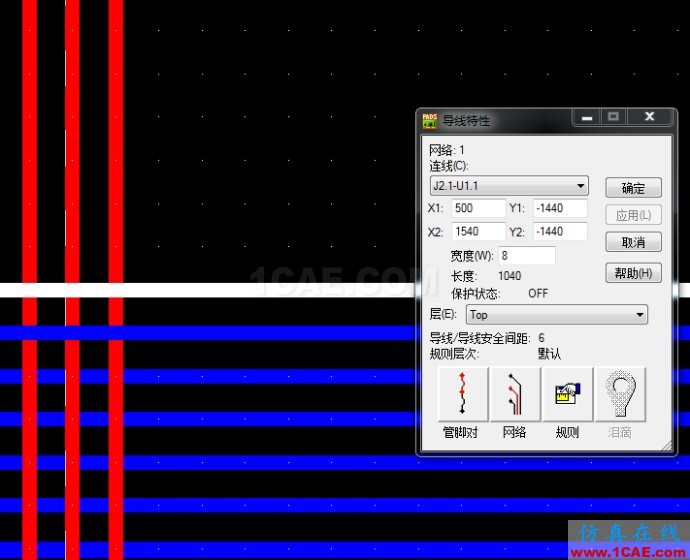Click the X2 field showing 1540
Screen dimensions: 690x560
coord(478,231)
